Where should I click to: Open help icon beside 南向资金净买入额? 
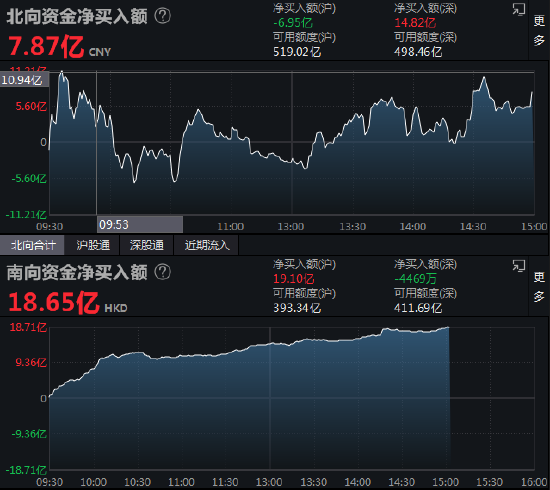[162, 272]
